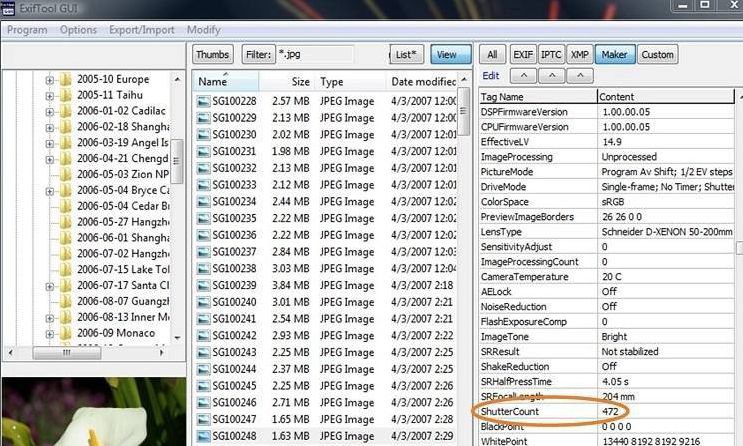Click the JPEG file icon for SG100234
Image resolution: width=743 pixels, height=446 pixels.
[x=203, y=201]
